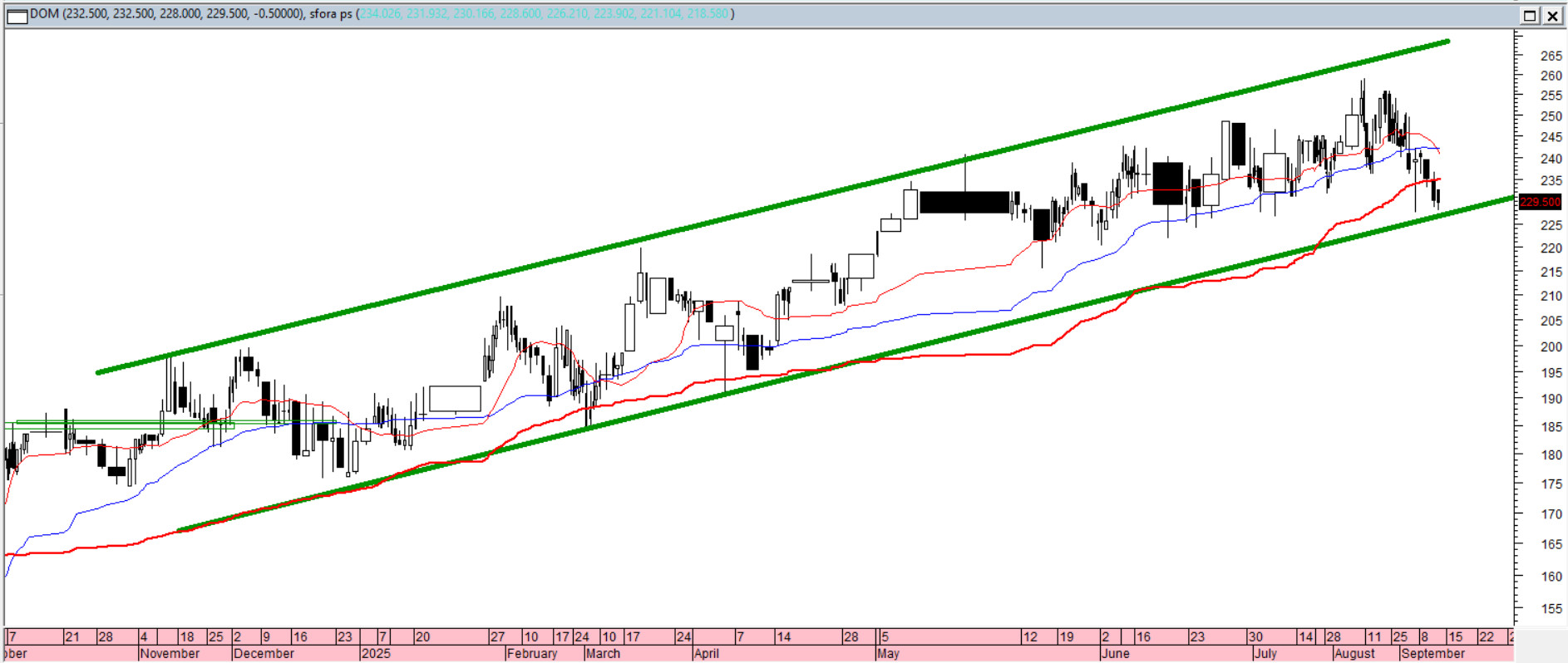Click the chart window icon beside DOM title

tap(17, 16)
